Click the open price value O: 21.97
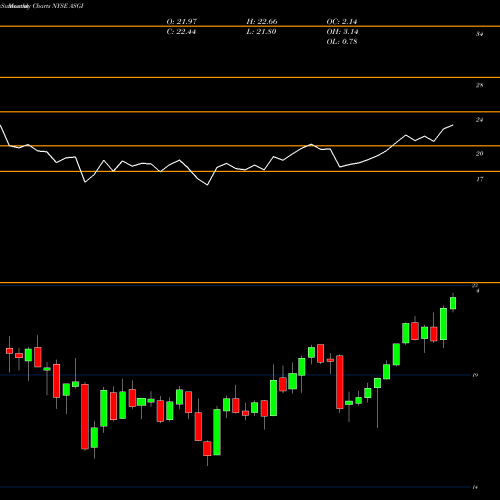500x500 pixels. pyautogui.click(x=182, y=22)
